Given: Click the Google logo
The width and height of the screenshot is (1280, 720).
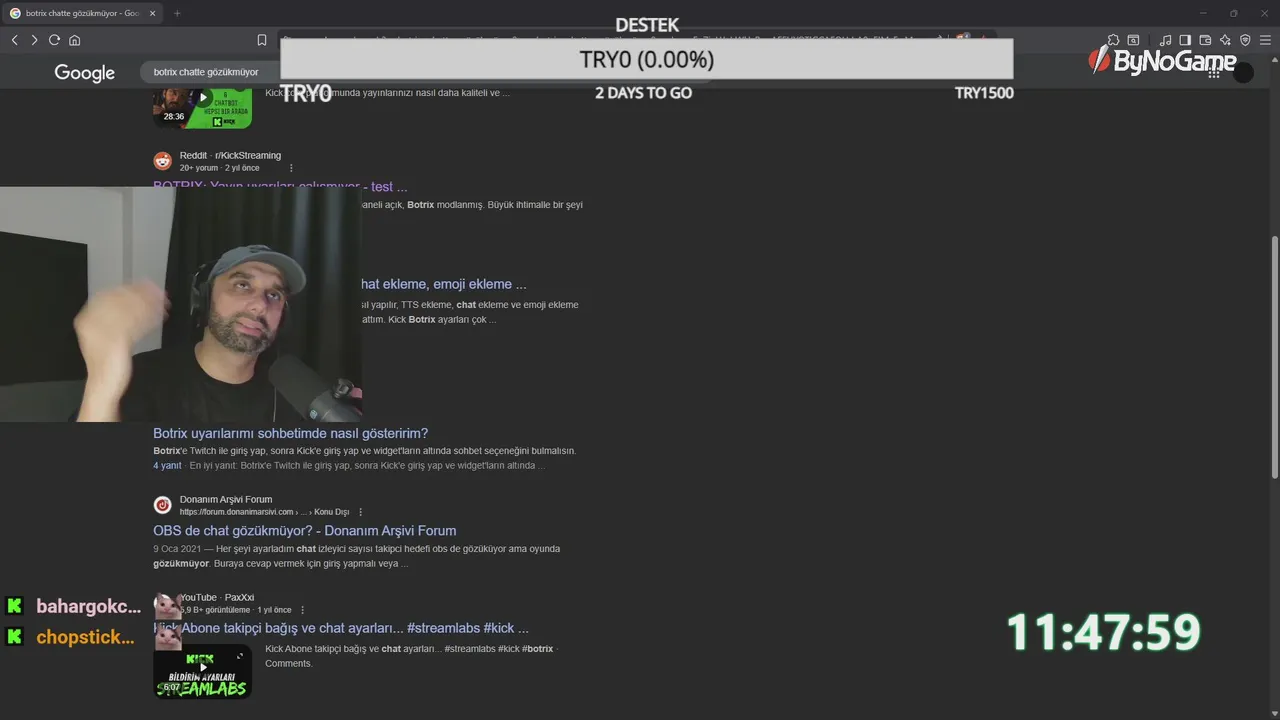Looking at the screenshot, I should coord(85,73).
